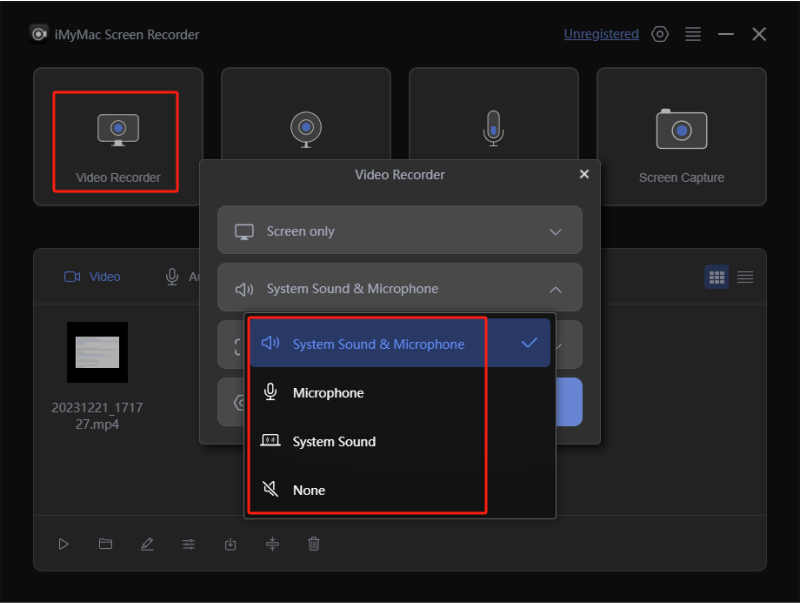Click the mute speaker icon beside None

point(270,489)
